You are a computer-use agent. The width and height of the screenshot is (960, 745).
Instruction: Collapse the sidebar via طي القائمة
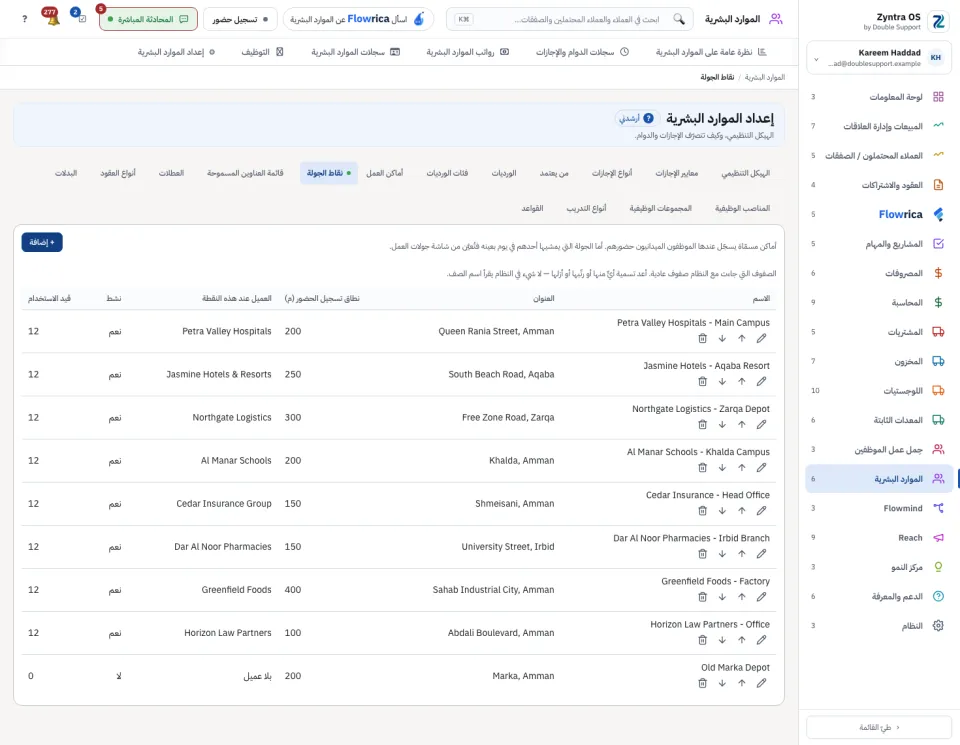(x=879, y=727)
